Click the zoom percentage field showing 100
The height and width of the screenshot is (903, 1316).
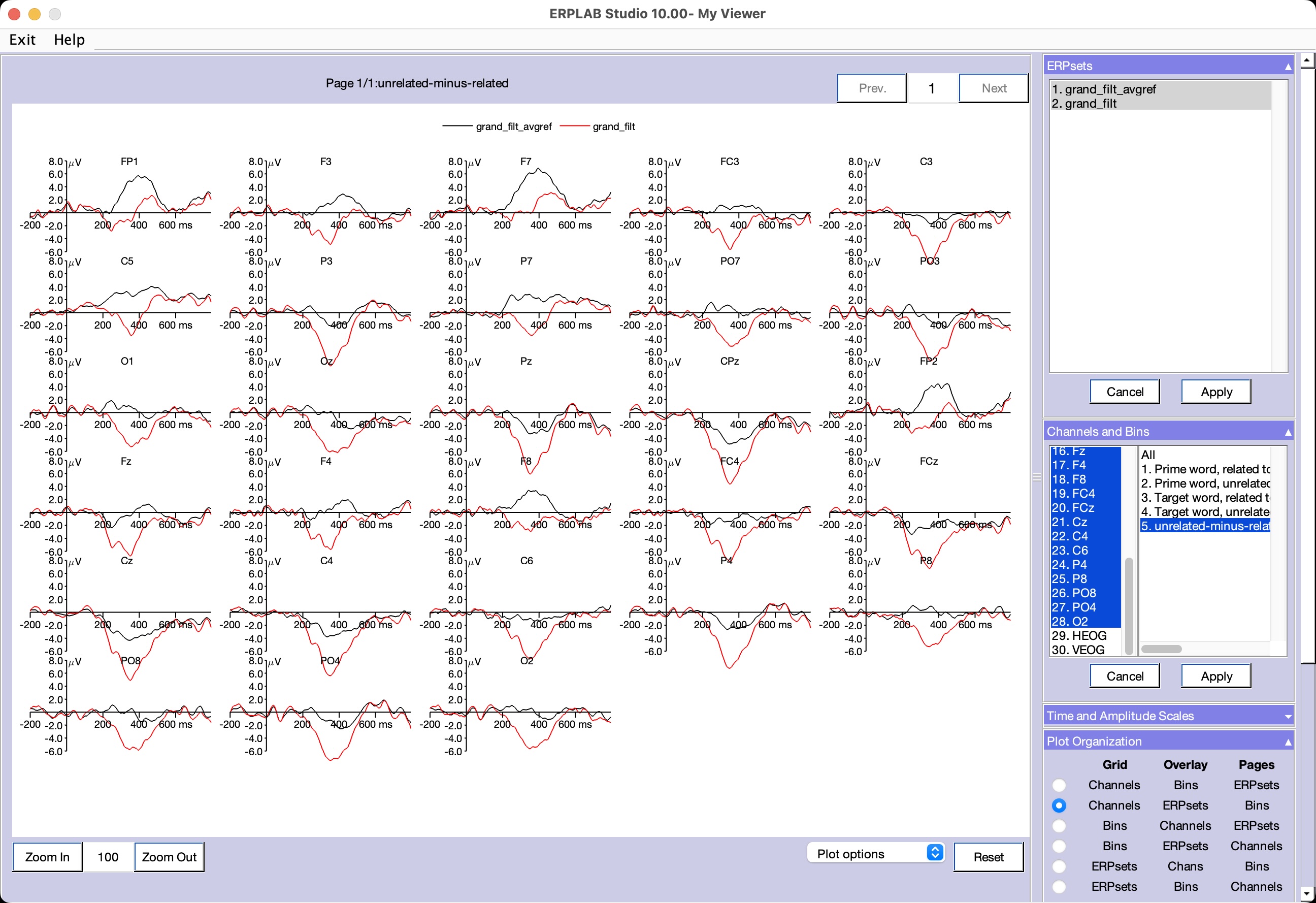pos(108,857)
